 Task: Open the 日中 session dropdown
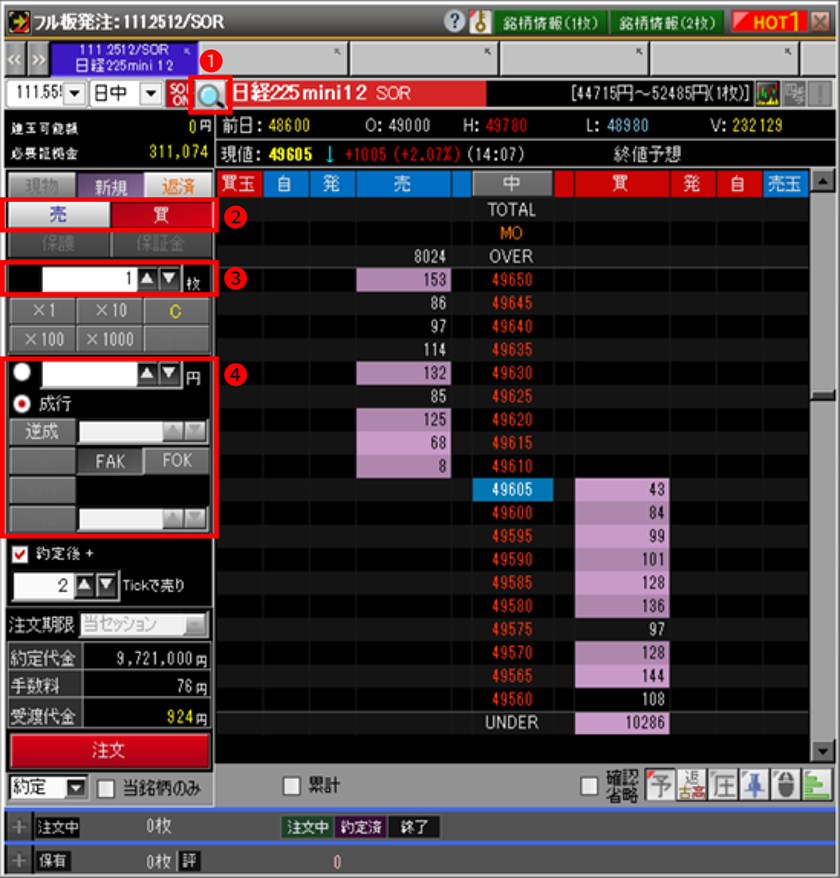tap(150, 94)
